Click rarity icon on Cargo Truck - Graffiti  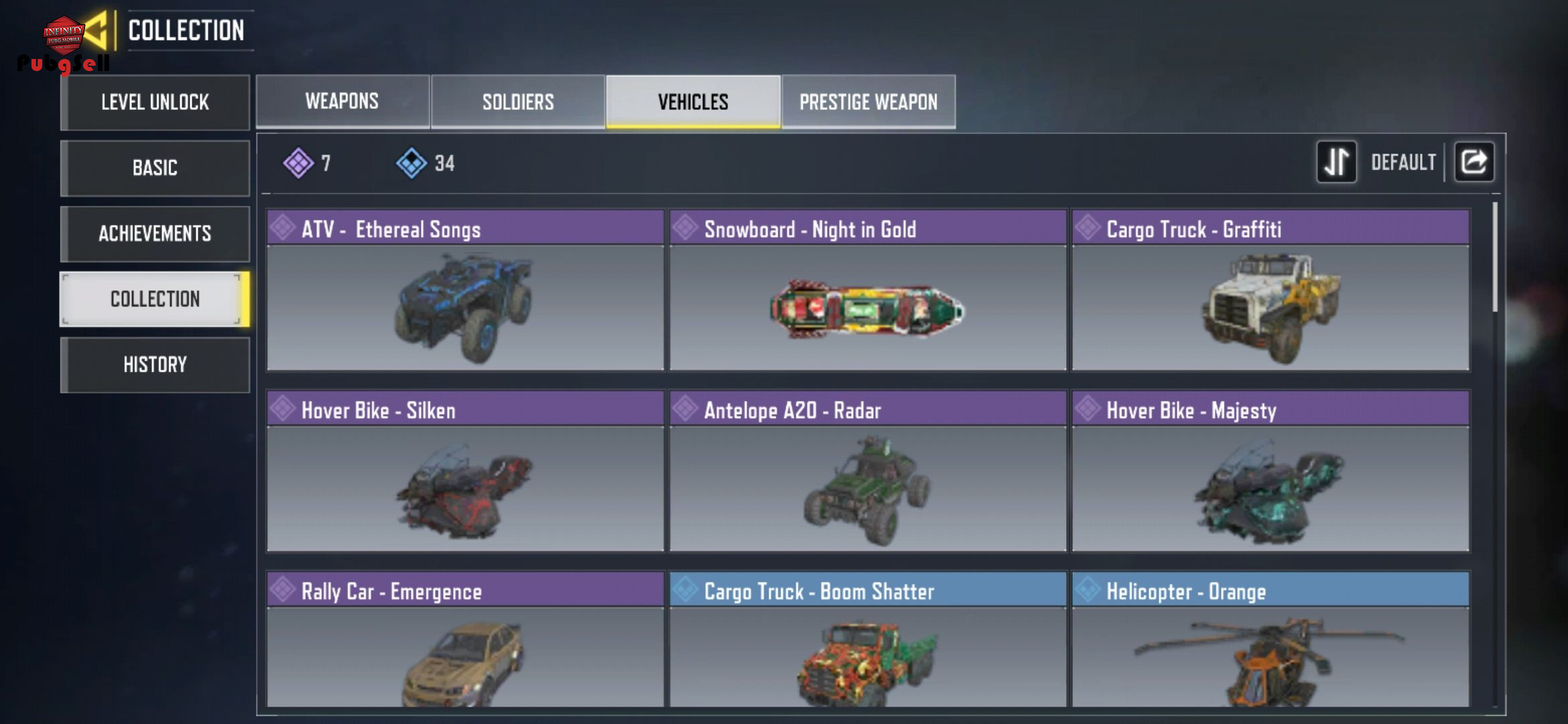1088,227
